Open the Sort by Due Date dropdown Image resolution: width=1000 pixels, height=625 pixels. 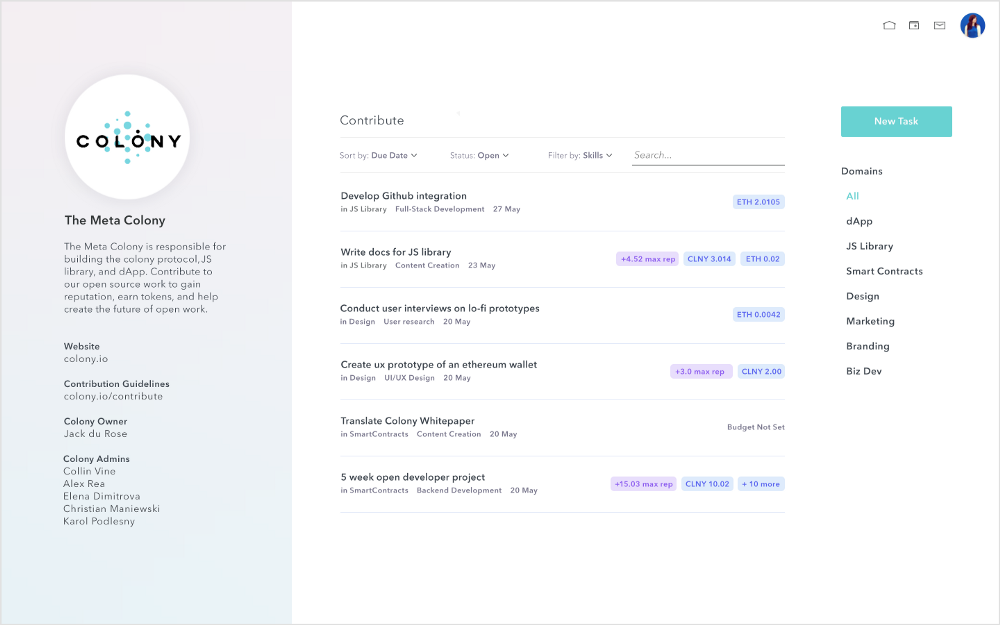[378, 155]
